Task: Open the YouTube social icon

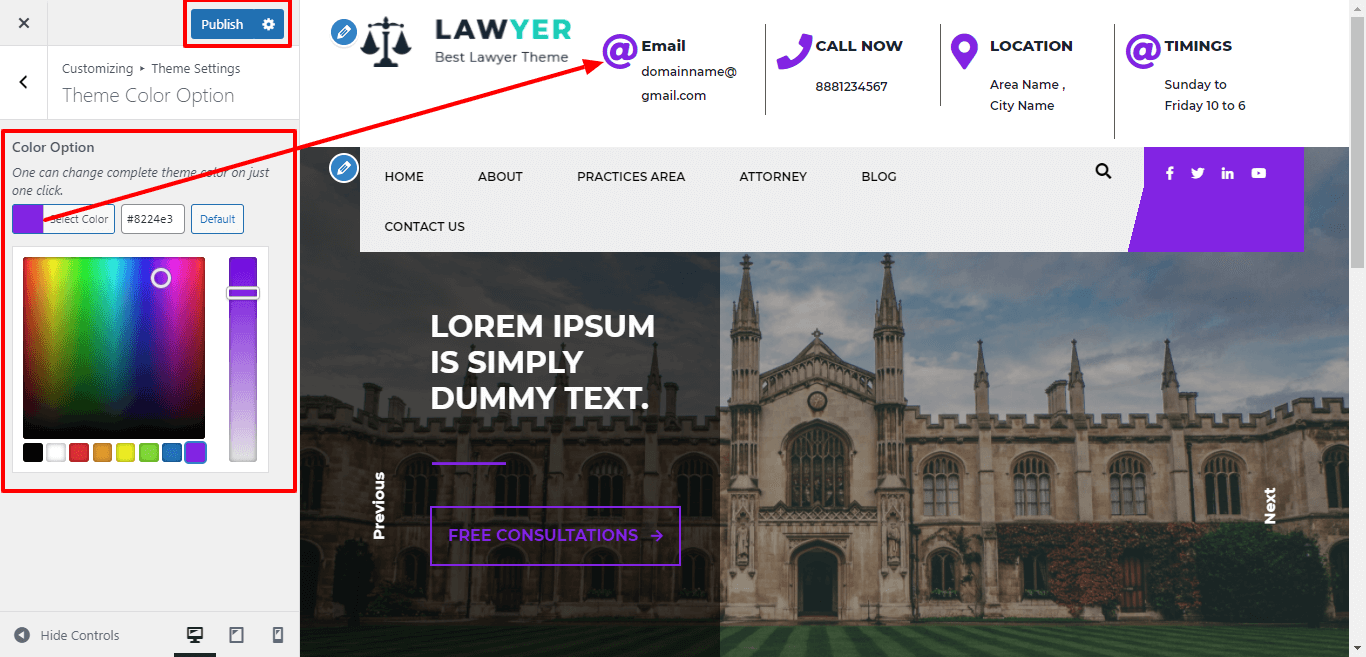Action: click(1258, 173)
